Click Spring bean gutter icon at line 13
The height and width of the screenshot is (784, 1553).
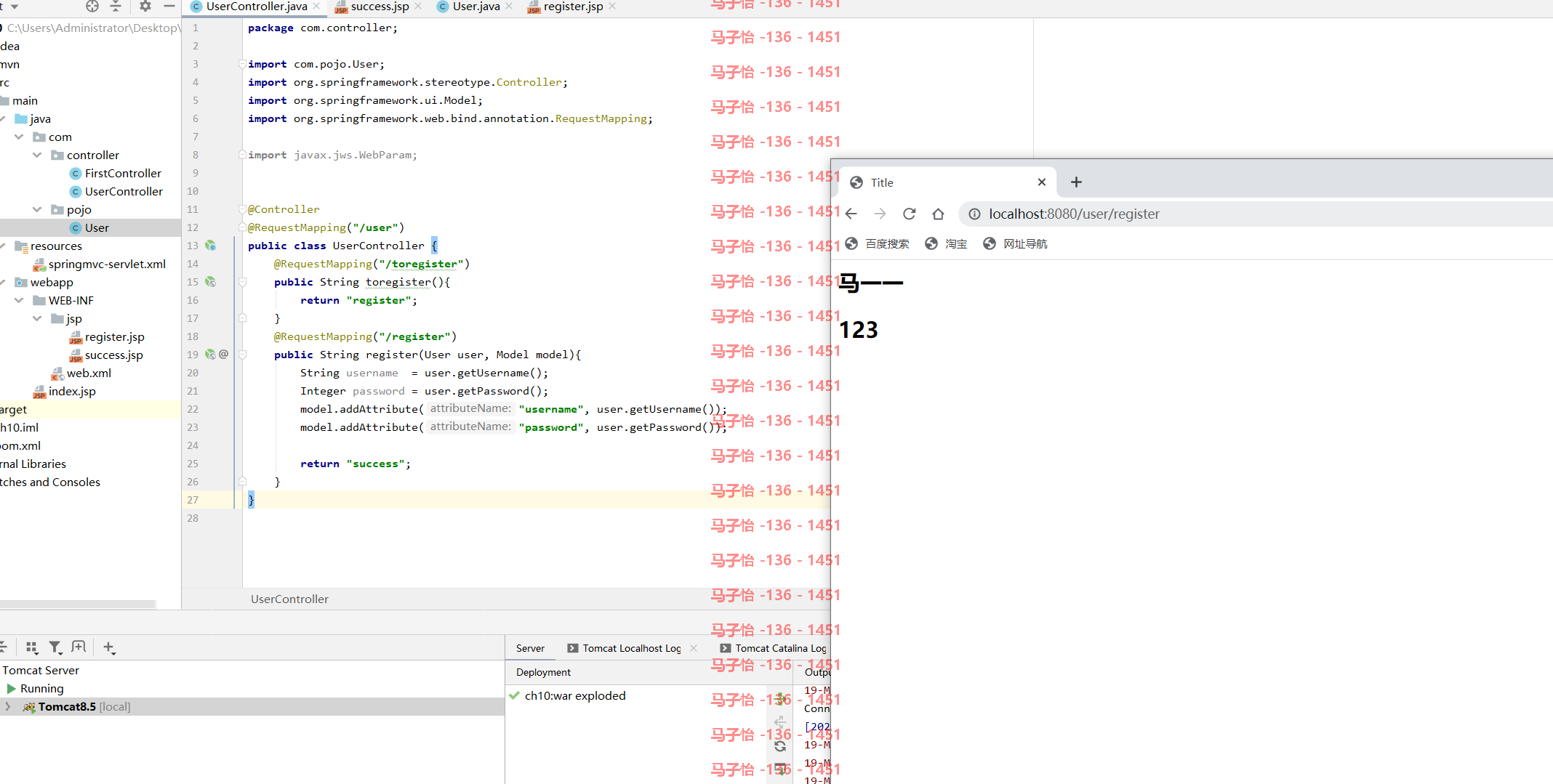(211, 246)
